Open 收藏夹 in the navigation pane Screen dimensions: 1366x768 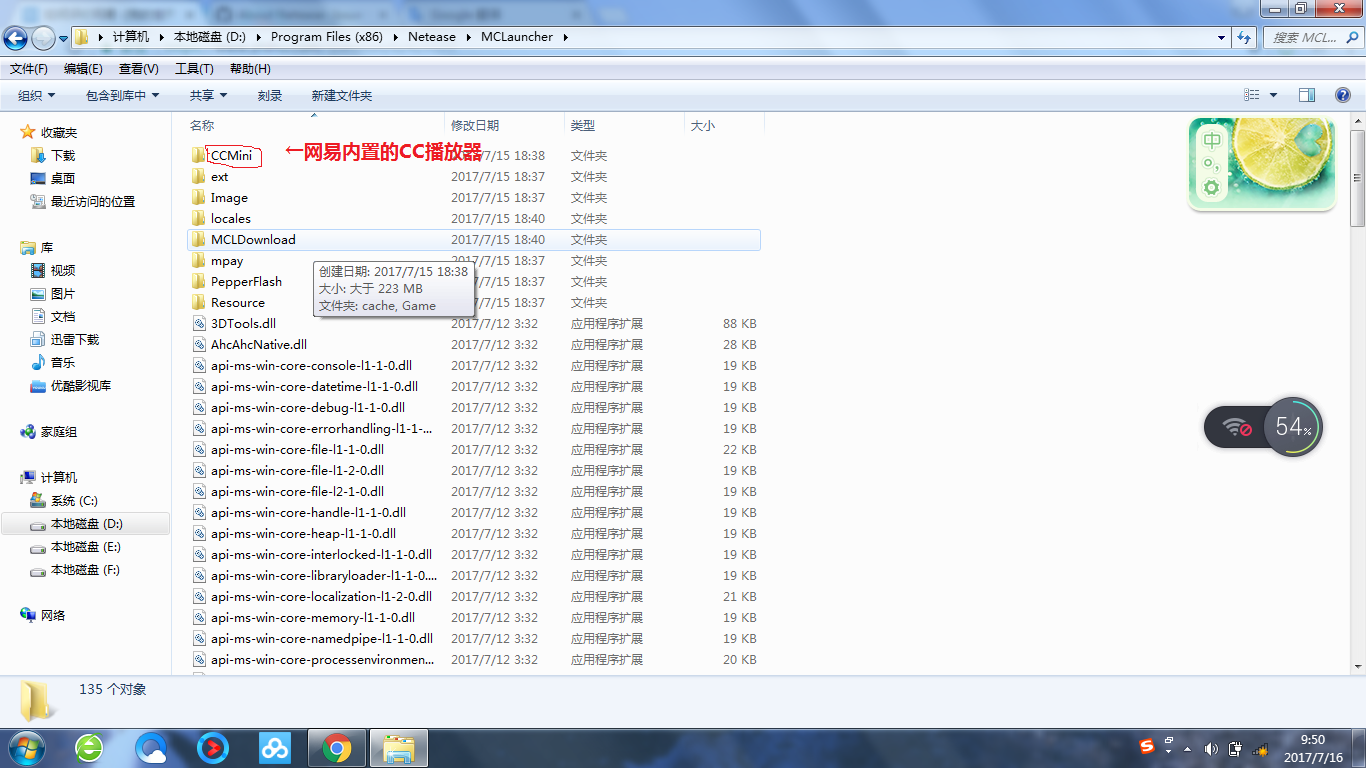[58, 132]
